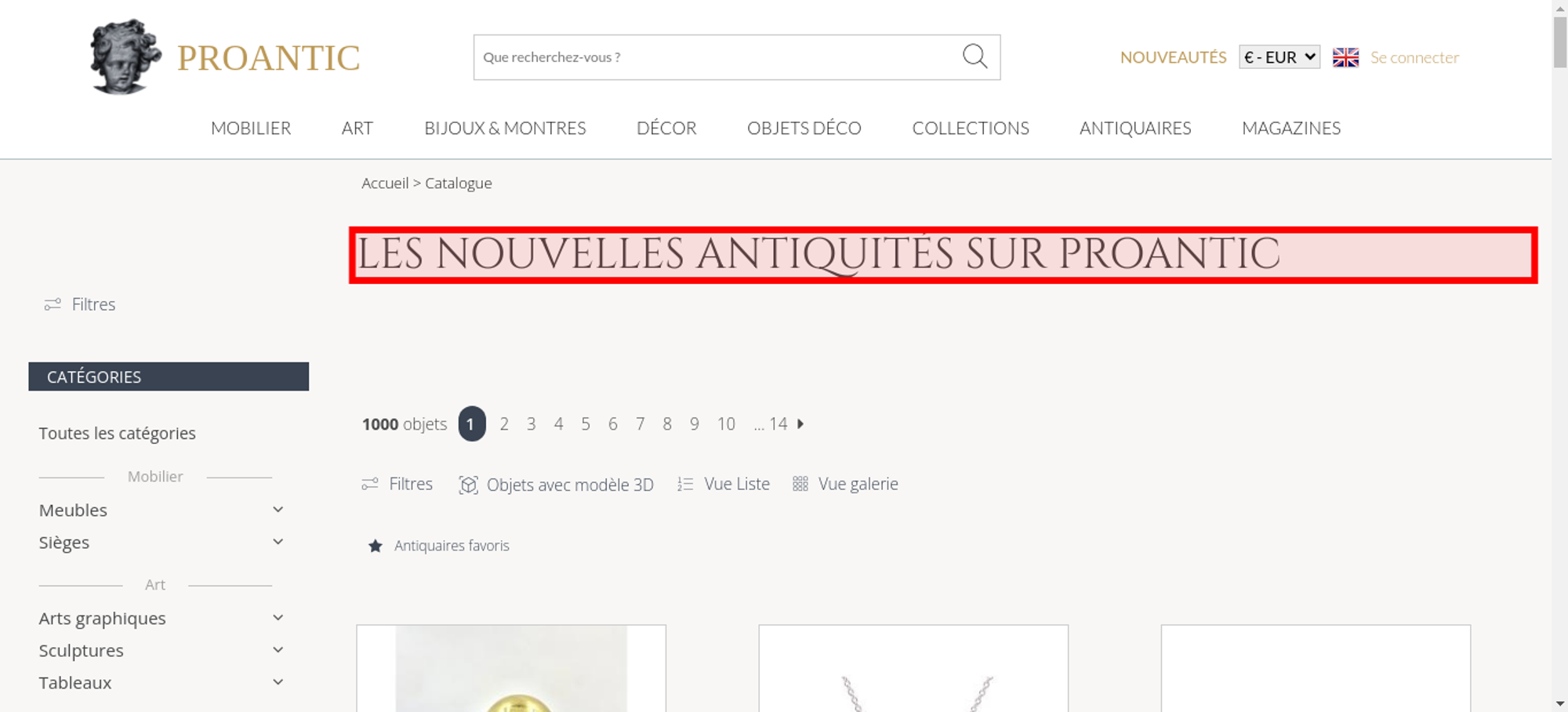1568x712 pixels.
Task: Open the EUR currency dropdown
Action: (1279, 57)
